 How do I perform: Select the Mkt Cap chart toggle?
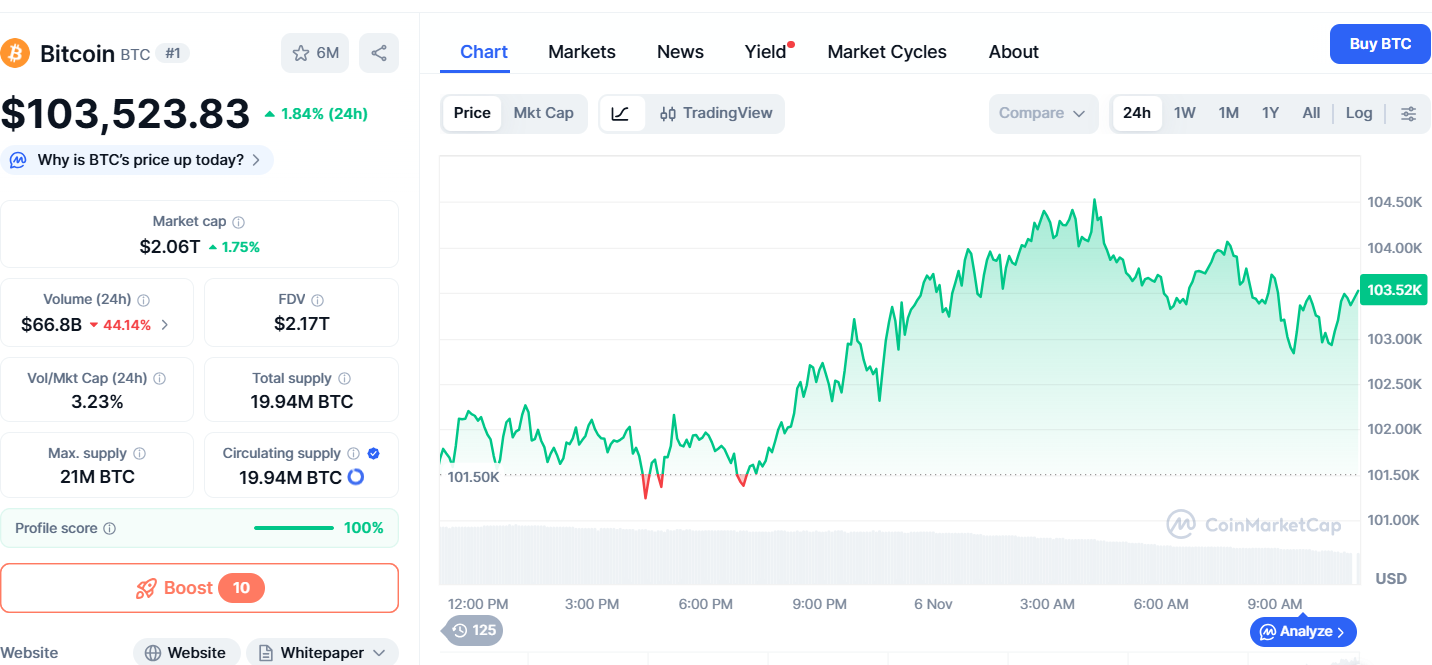click(544, 113)
